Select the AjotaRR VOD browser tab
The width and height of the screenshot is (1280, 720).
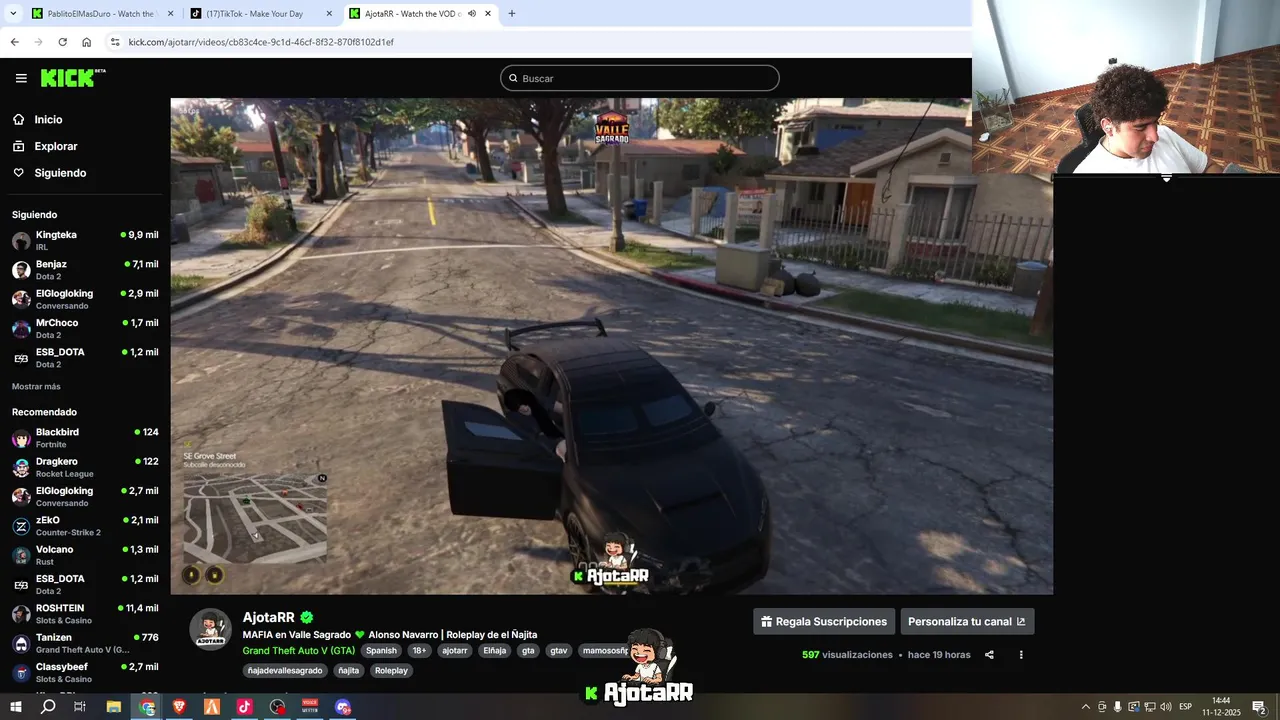coord(420,14)
